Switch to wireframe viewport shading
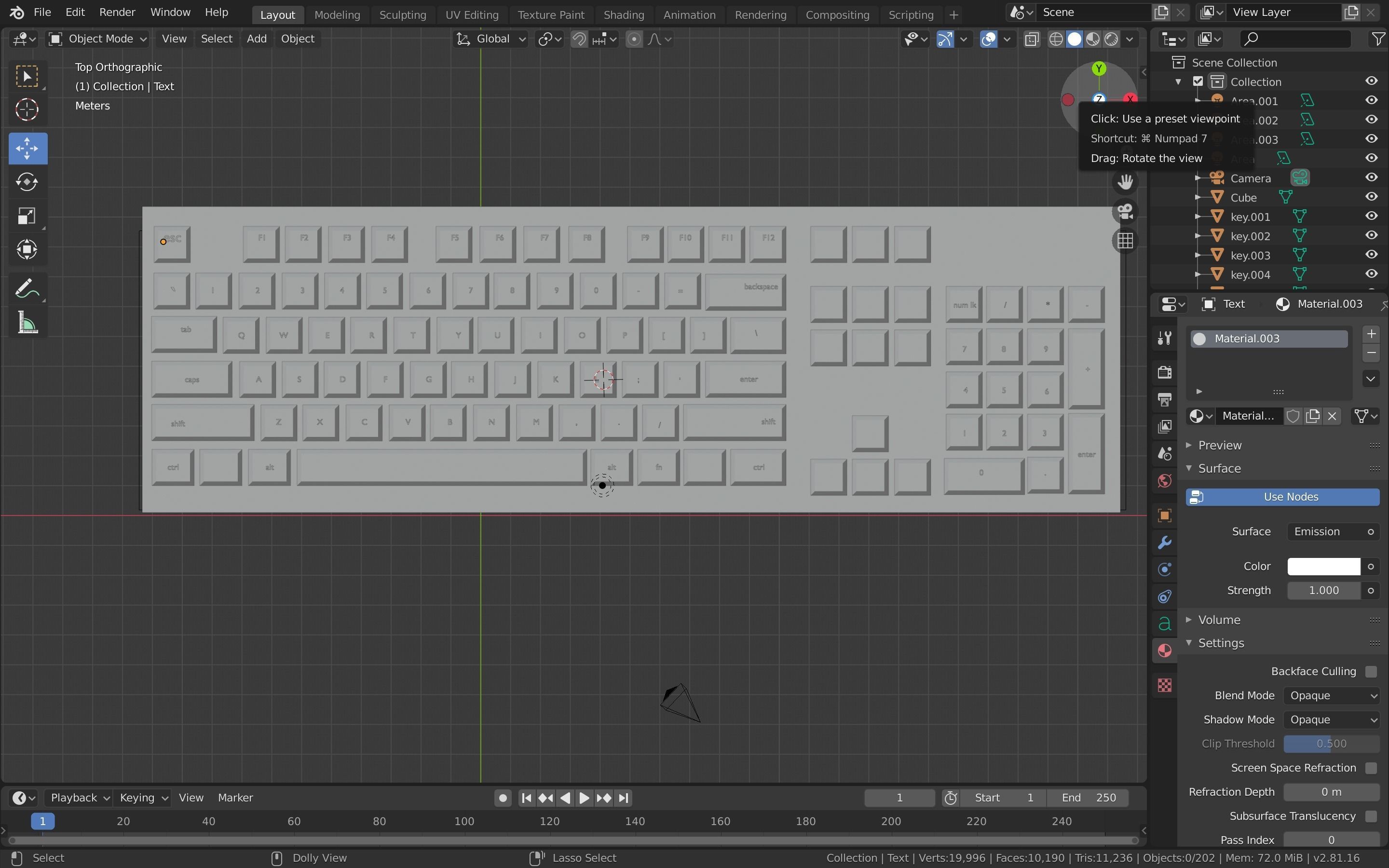This screenshot has height=868, width=1389. [x=1056, y=39]
